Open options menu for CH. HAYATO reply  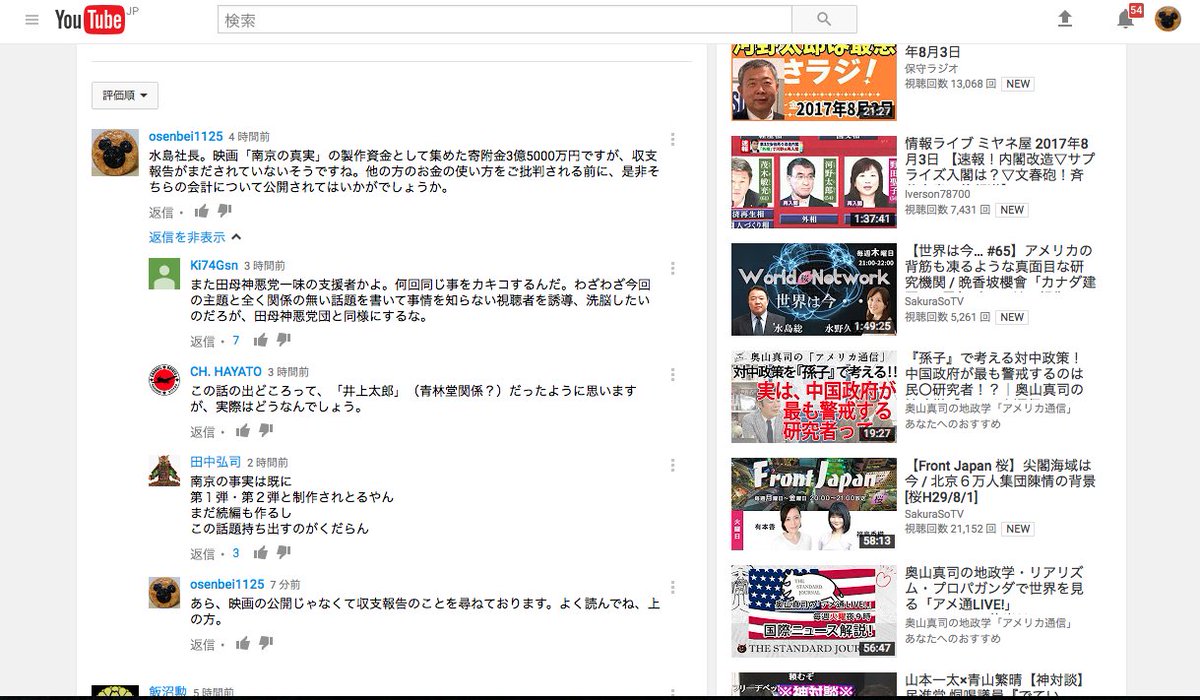coord(673,374)
